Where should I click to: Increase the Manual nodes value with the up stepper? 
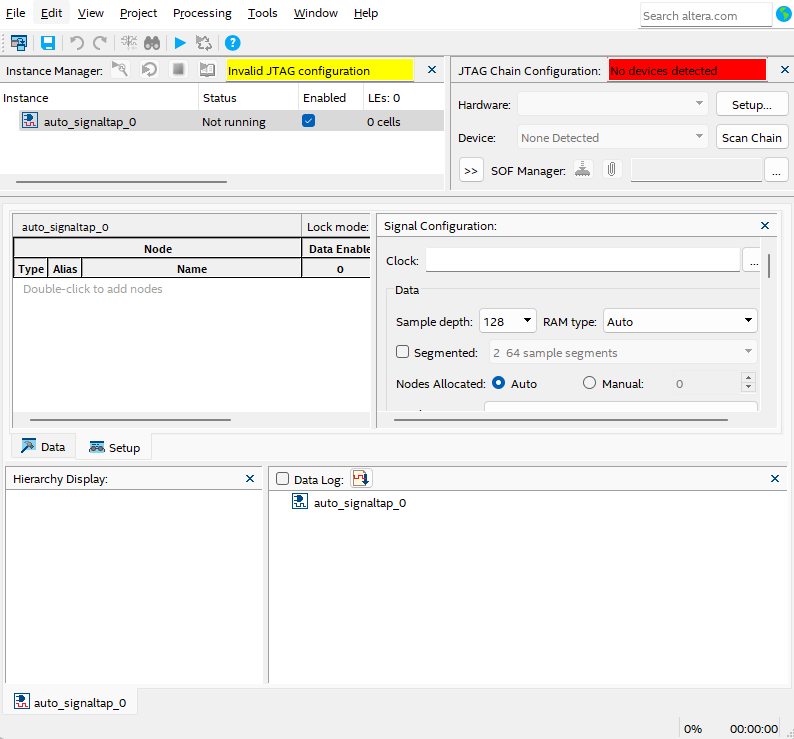748,378
